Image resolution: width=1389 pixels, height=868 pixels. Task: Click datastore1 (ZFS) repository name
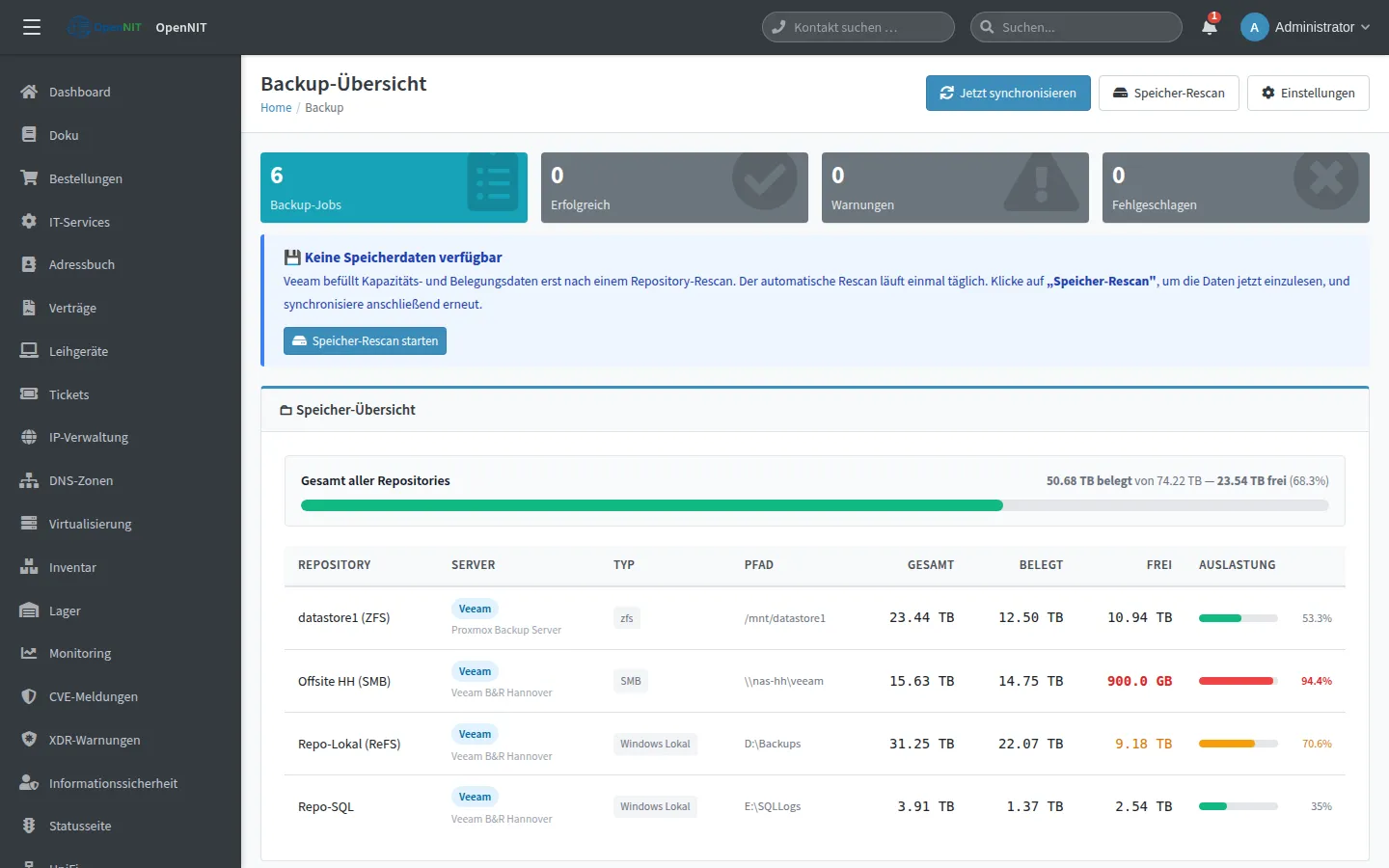click(343, 617)
